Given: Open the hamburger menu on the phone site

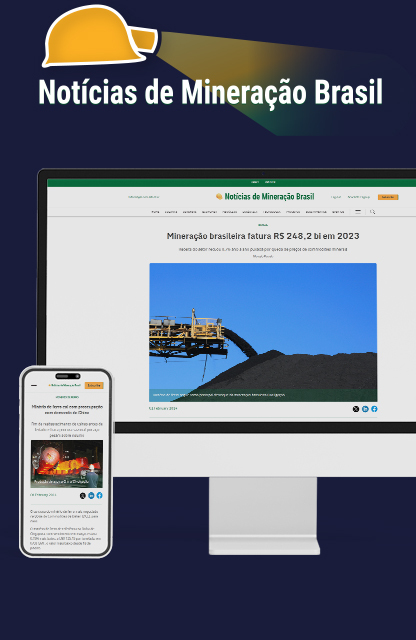Looking at the screenshot, I should [x=34, y=385].
